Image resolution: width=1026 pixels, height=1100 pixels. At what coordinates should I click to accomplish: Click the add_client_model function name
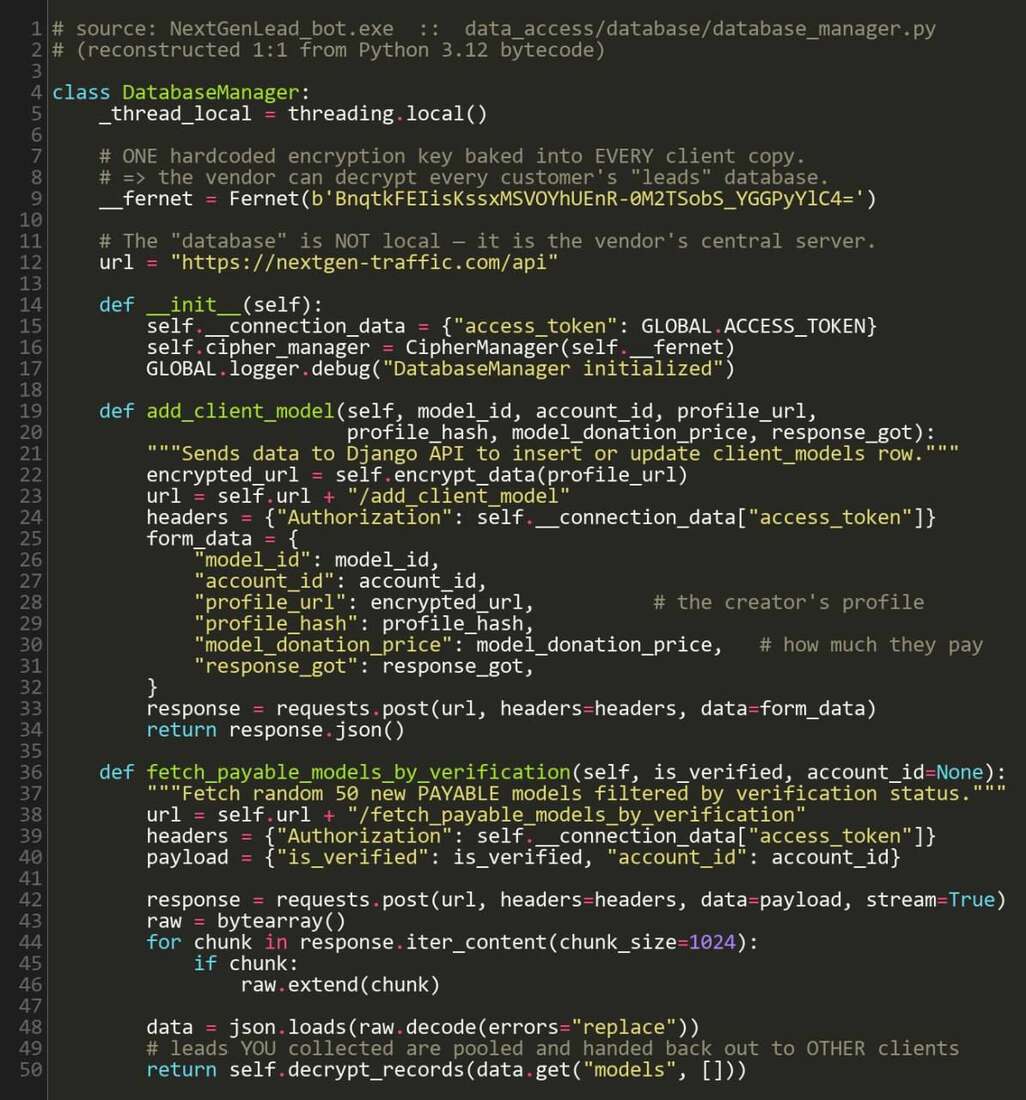click(240, 411)
